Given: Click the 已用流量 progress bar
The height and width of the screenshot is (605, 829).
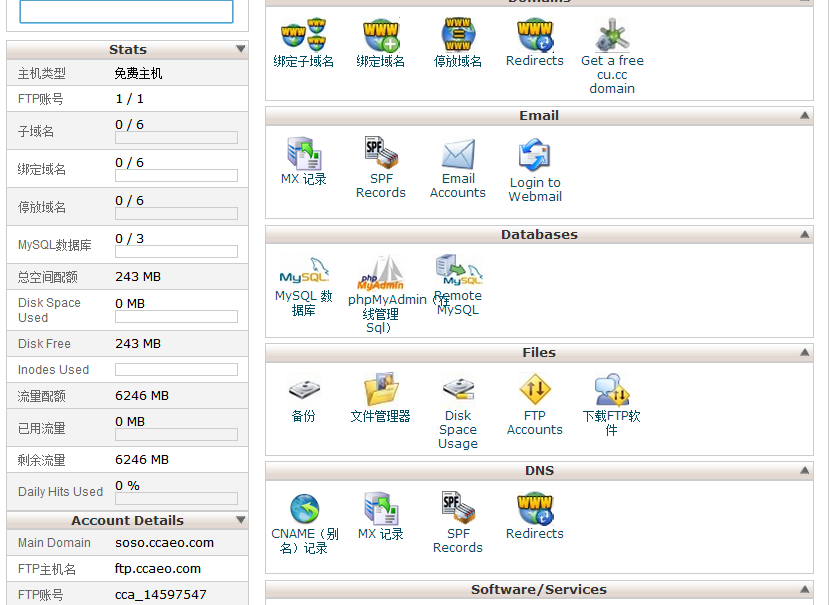Looking at the screenshot, I should [177, 435].
